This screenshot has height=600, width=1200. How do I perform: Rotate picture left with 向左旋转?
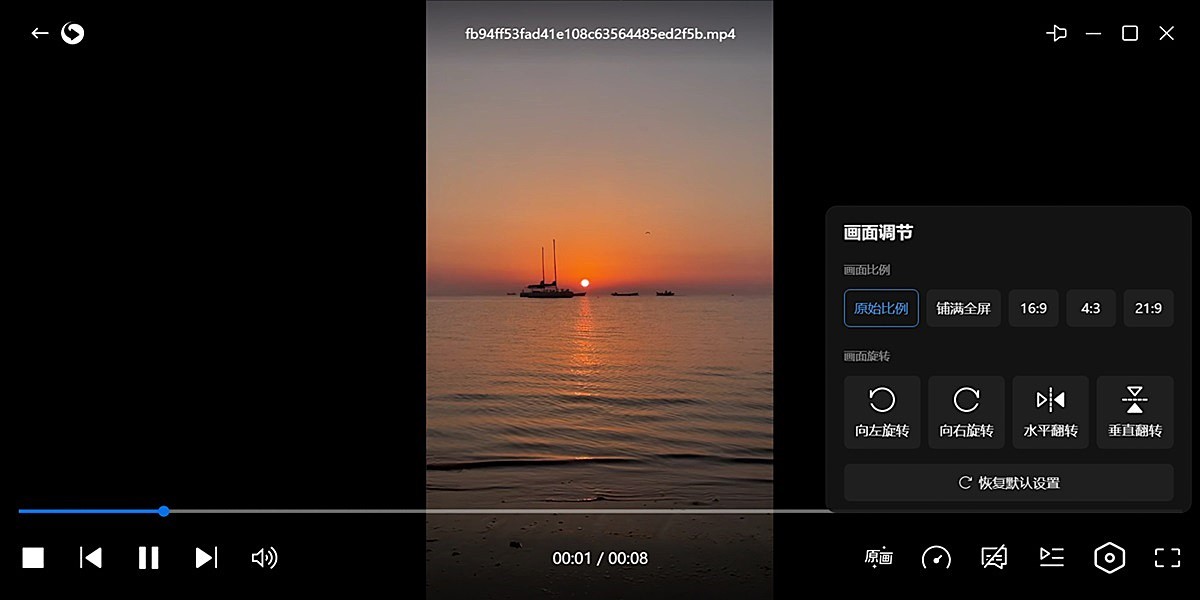pyautogui.click(x=882, y=412)
